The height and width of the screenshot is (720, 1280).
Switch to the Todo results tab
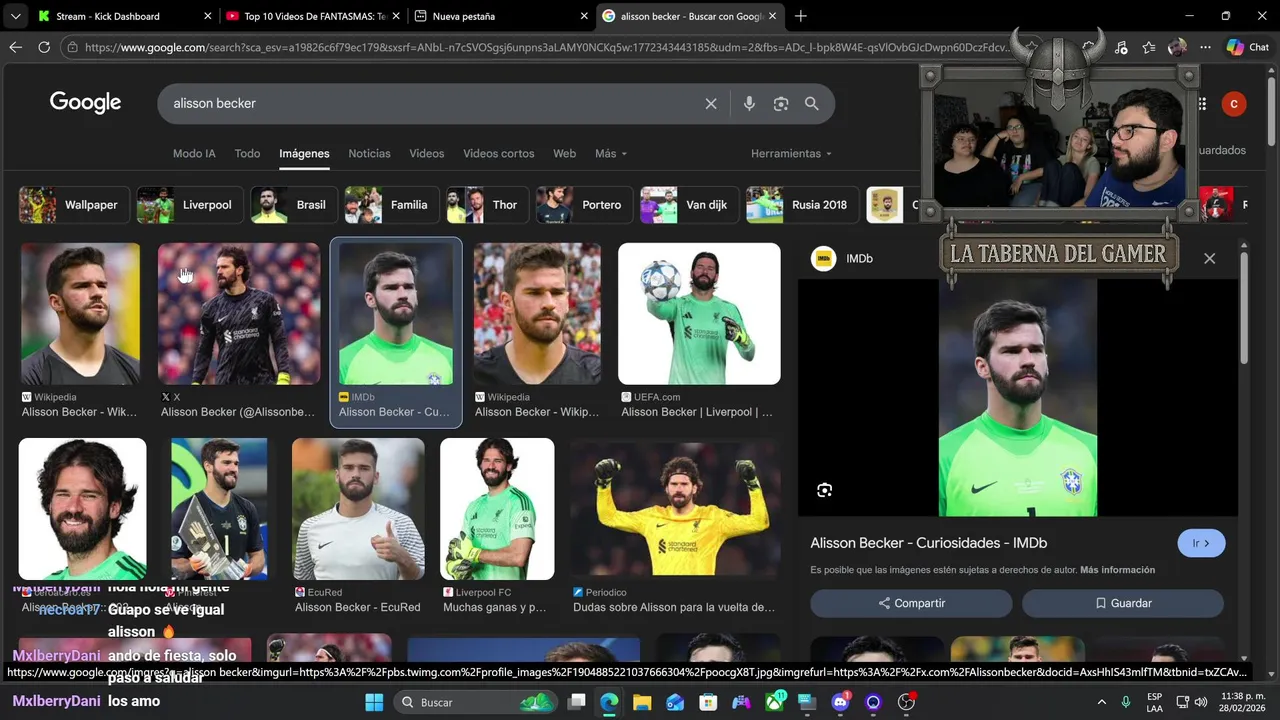[247, 154]
